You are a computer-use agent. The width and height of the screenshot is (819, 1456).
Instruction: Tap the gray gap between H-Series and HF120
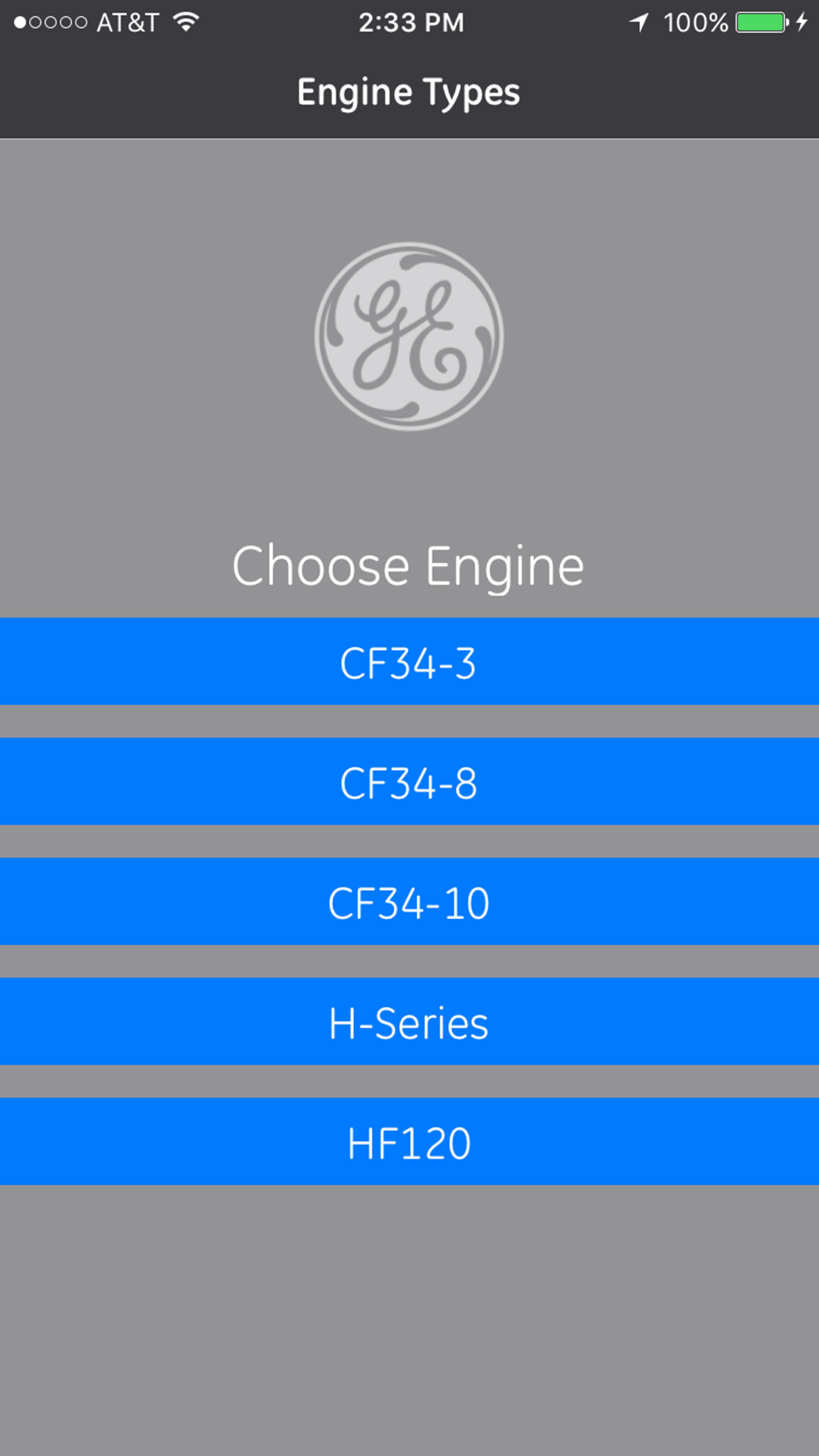tap(409, 1082)
